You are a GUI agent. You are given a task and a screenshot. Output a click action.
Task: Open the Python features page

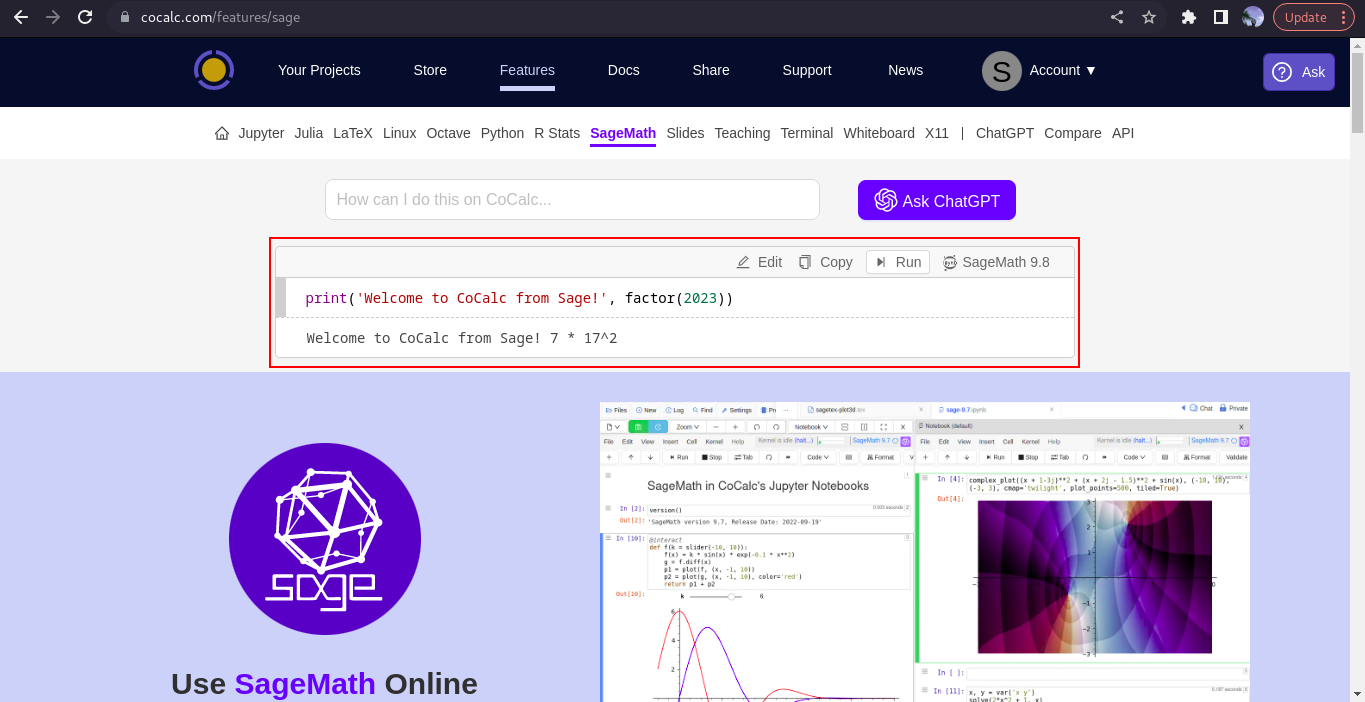click(x=502, y=133)
